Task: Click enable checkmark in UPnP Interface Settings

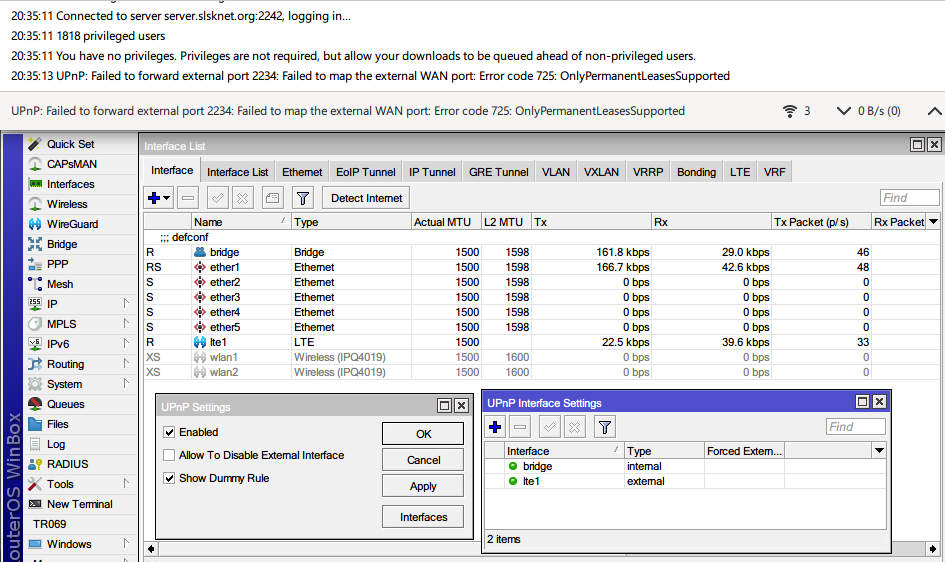Action: (550, 427)
